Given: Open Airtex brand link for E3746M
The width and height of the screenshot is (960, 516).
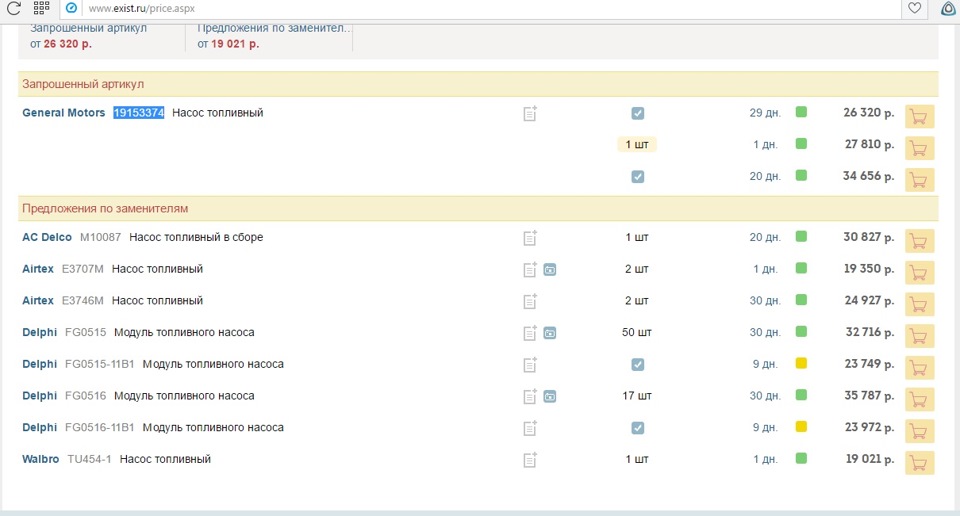Looking at the screenshot, I should click(x=38, y=301).
